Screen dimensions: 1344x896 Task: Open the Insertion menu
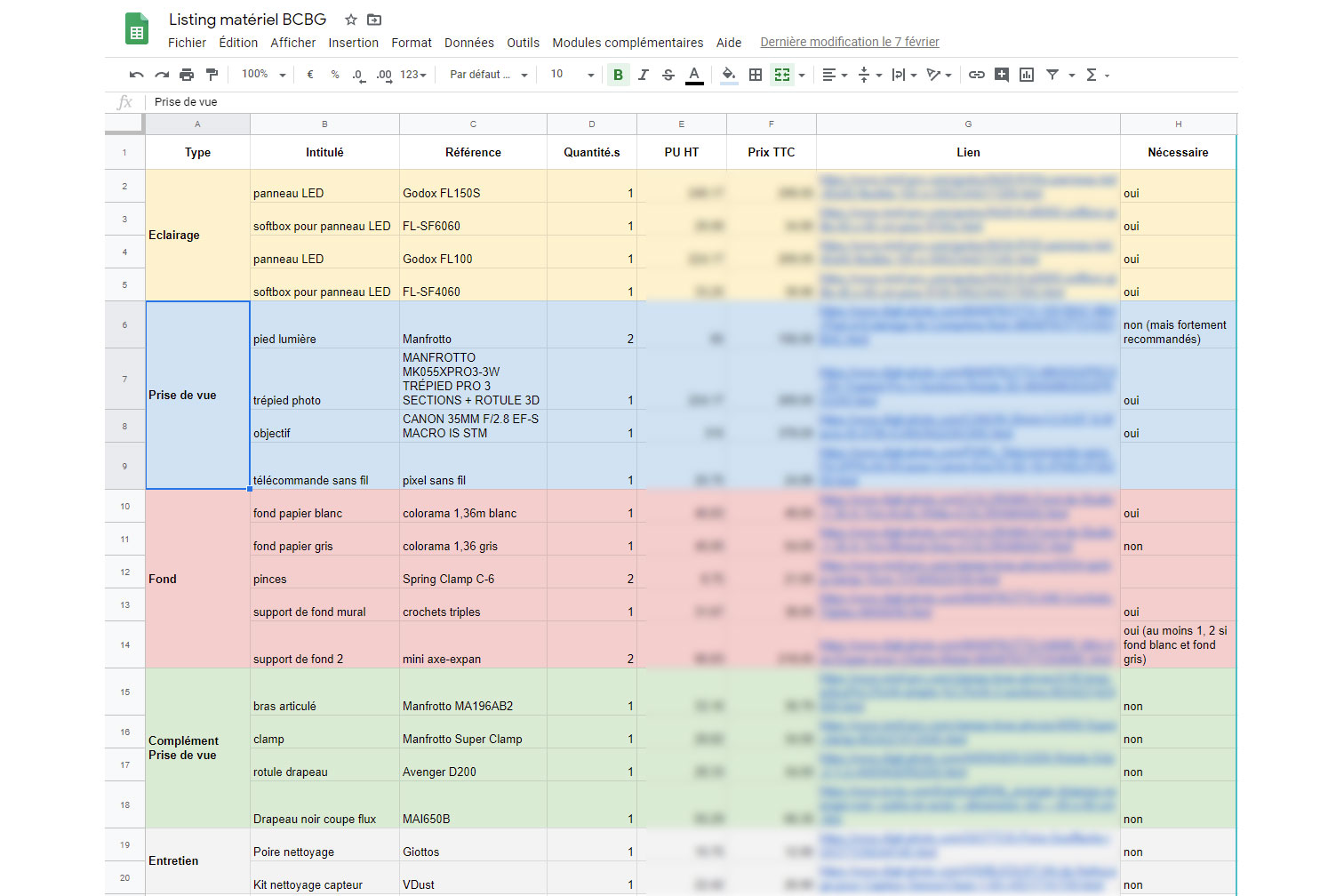tap(354, 43)
